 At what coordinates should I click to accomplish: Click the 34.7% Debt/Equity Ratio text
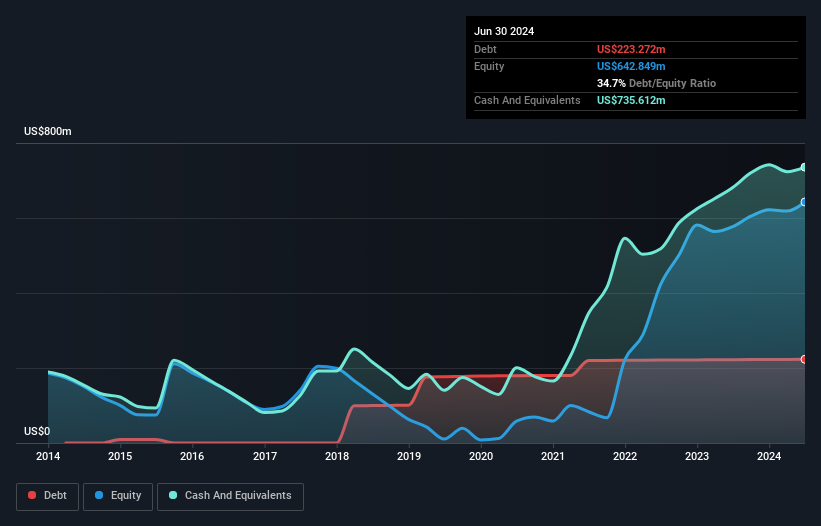pyautogui.click(x=656, y=83)
